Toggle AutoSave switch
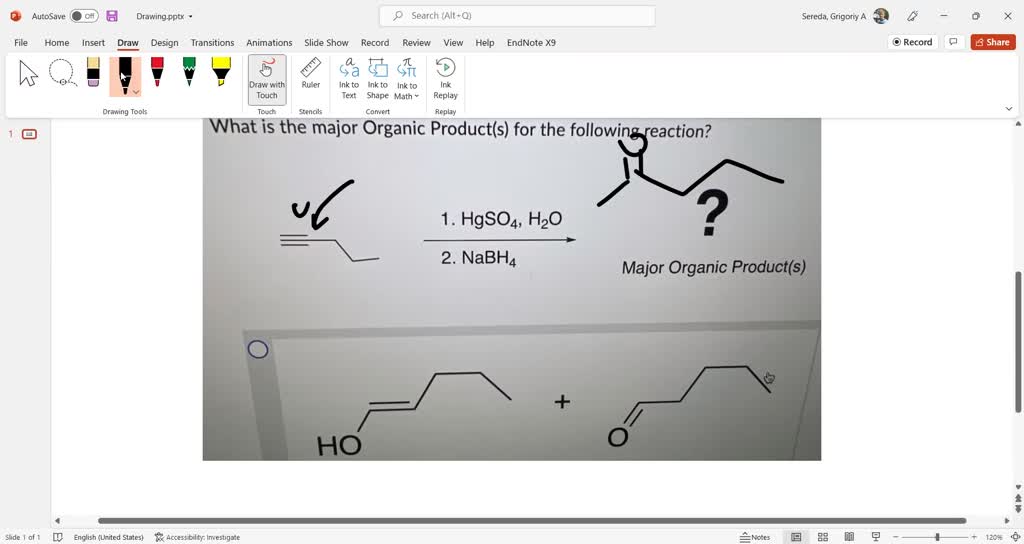Image resolution: width=1024 pixels, height=544 pixels. click(84, 16)
